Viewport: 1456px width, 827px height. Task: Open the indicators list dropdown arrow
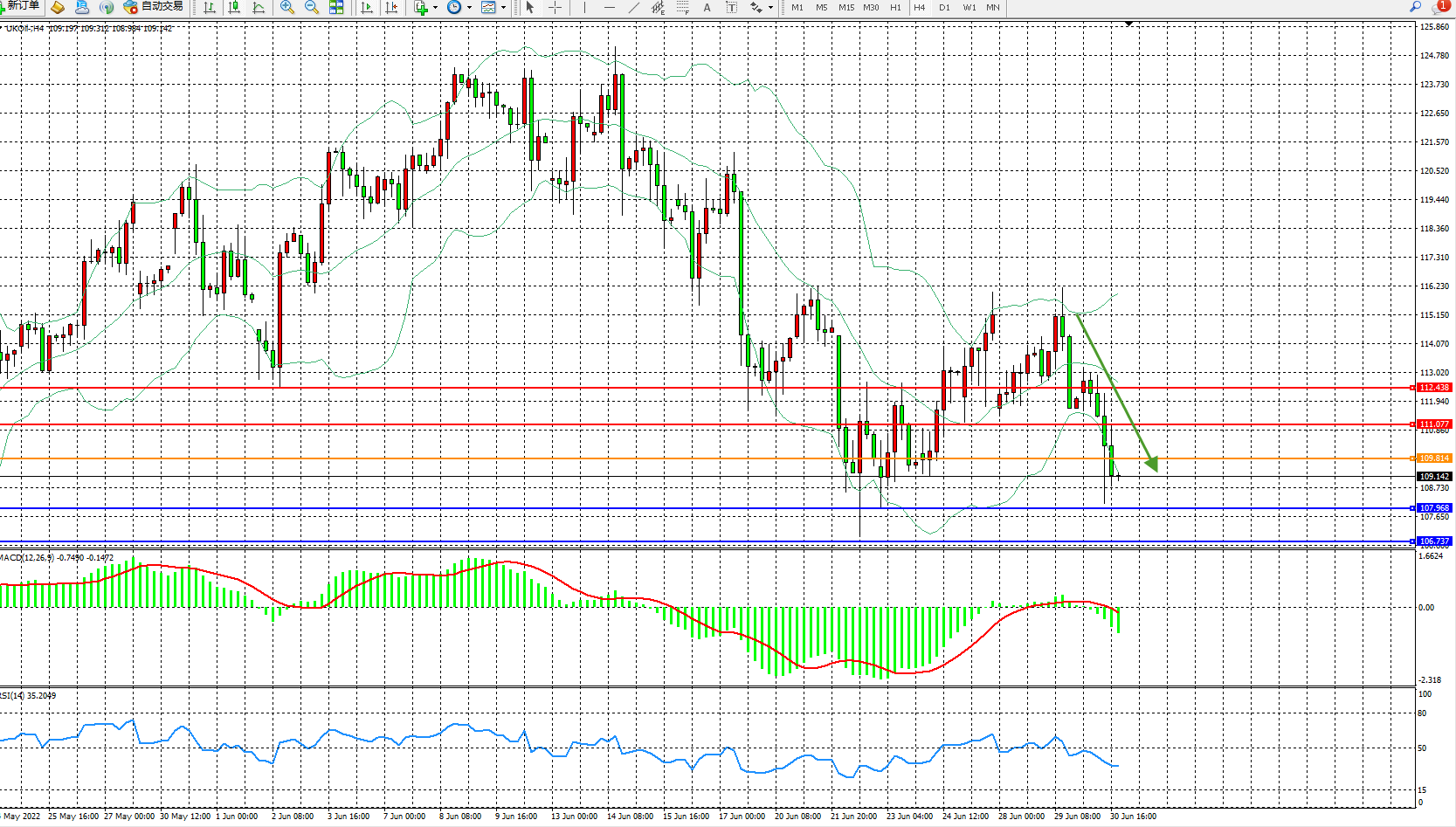435,7
